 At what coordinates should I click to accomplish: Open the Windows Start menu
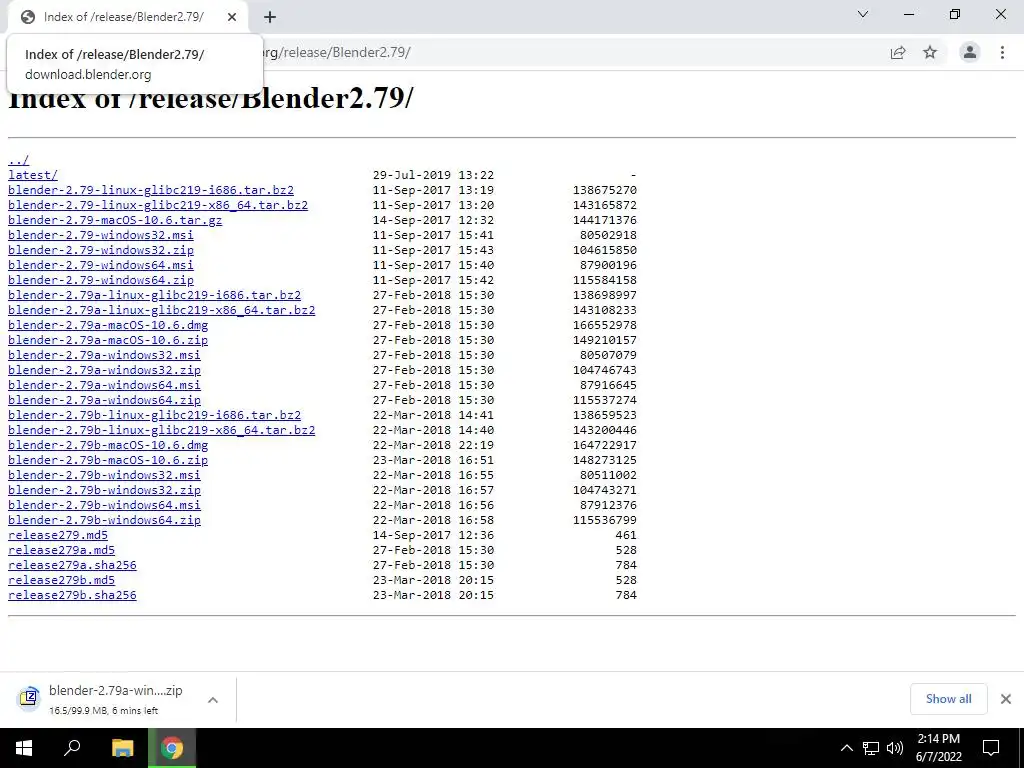[24, 748]
